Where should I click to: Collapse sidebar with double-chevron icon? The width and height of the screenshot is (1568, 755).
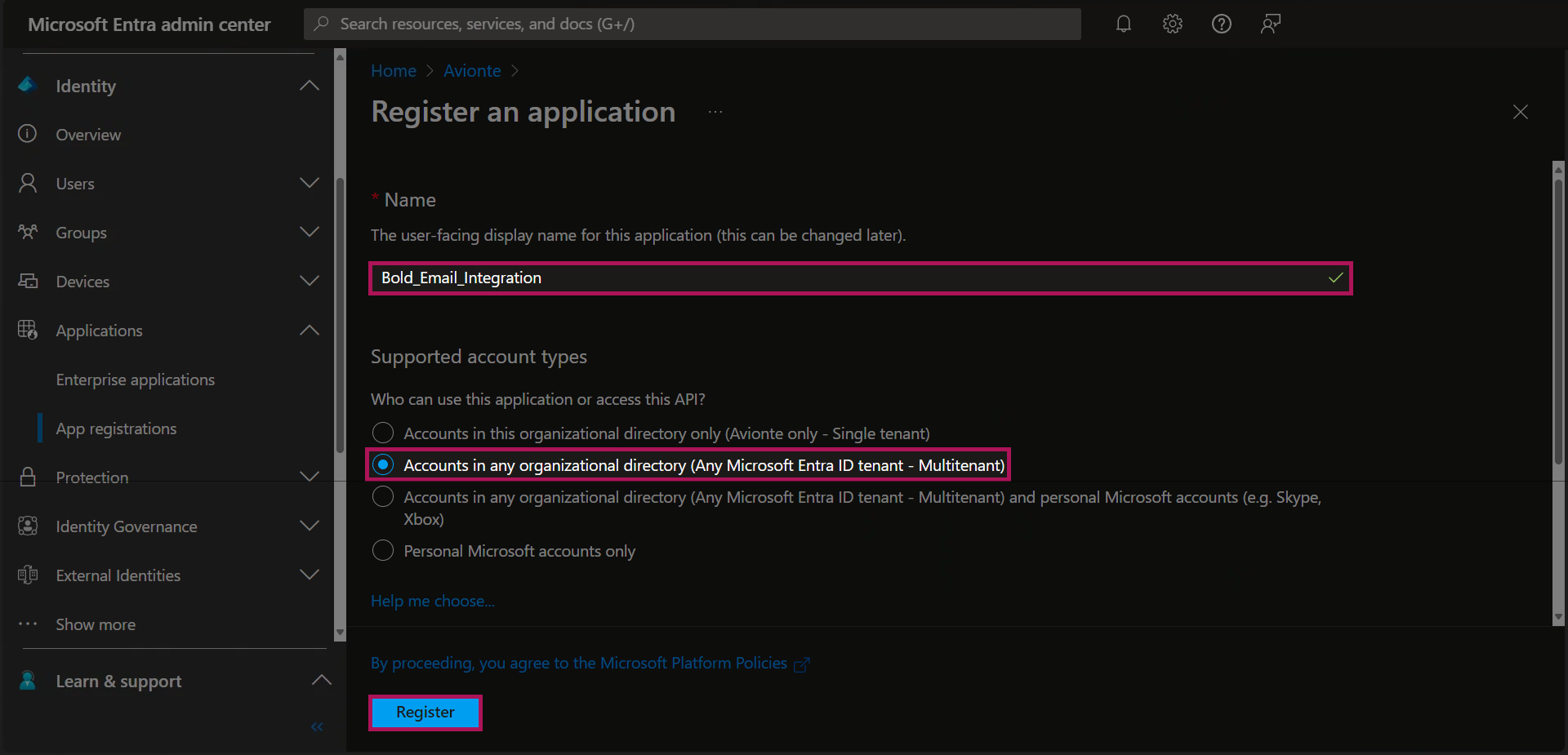(317, 726)
